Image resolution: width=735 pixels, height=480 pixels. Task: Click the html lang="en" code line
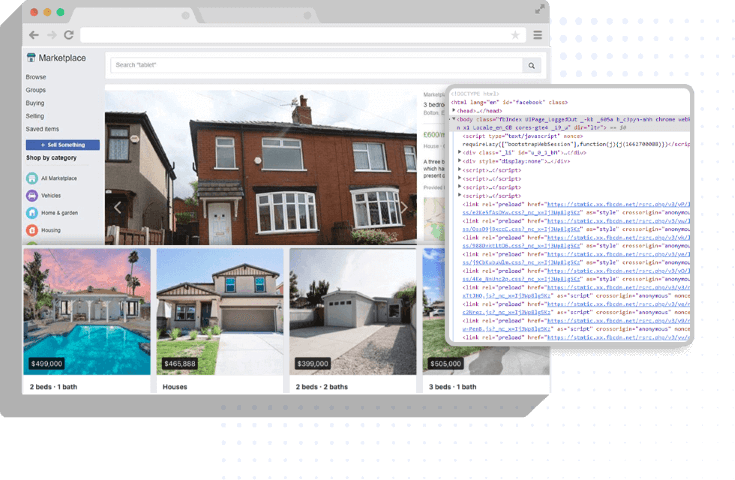pos(510,102)
